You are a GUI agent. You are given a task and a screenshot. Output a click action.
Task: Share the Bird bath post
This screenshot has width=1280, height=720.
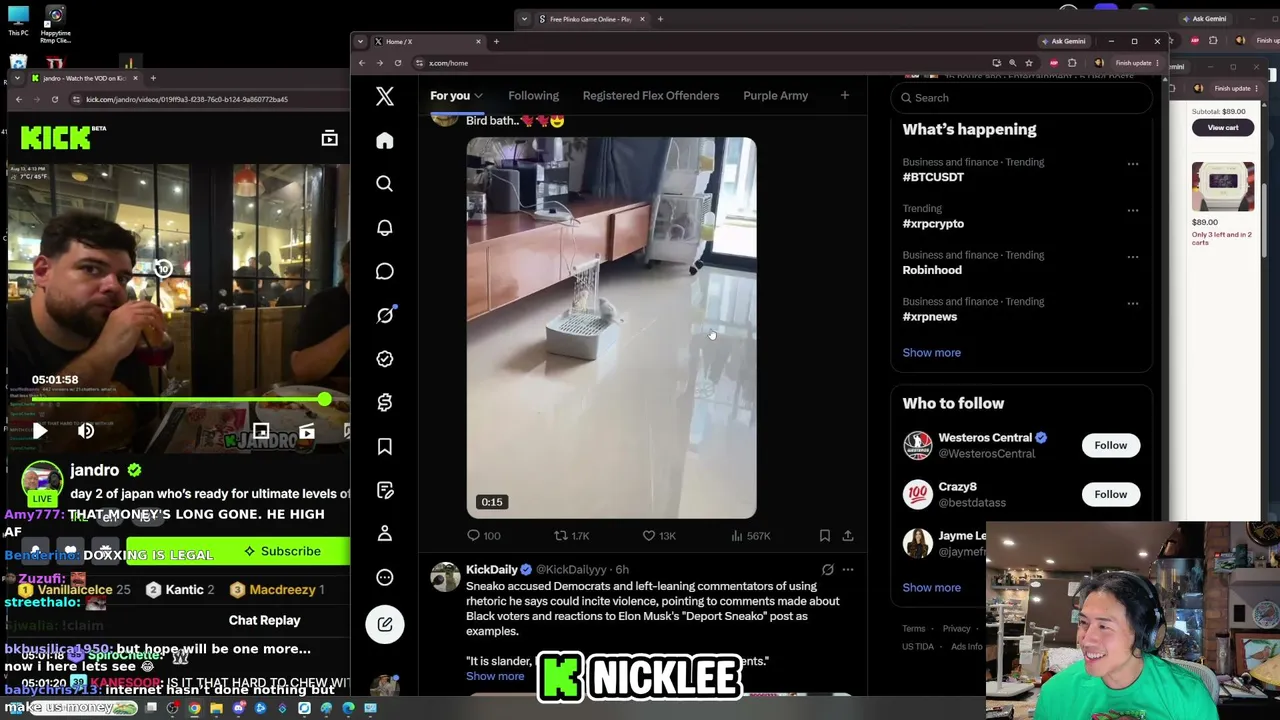[x=848, y=536]
